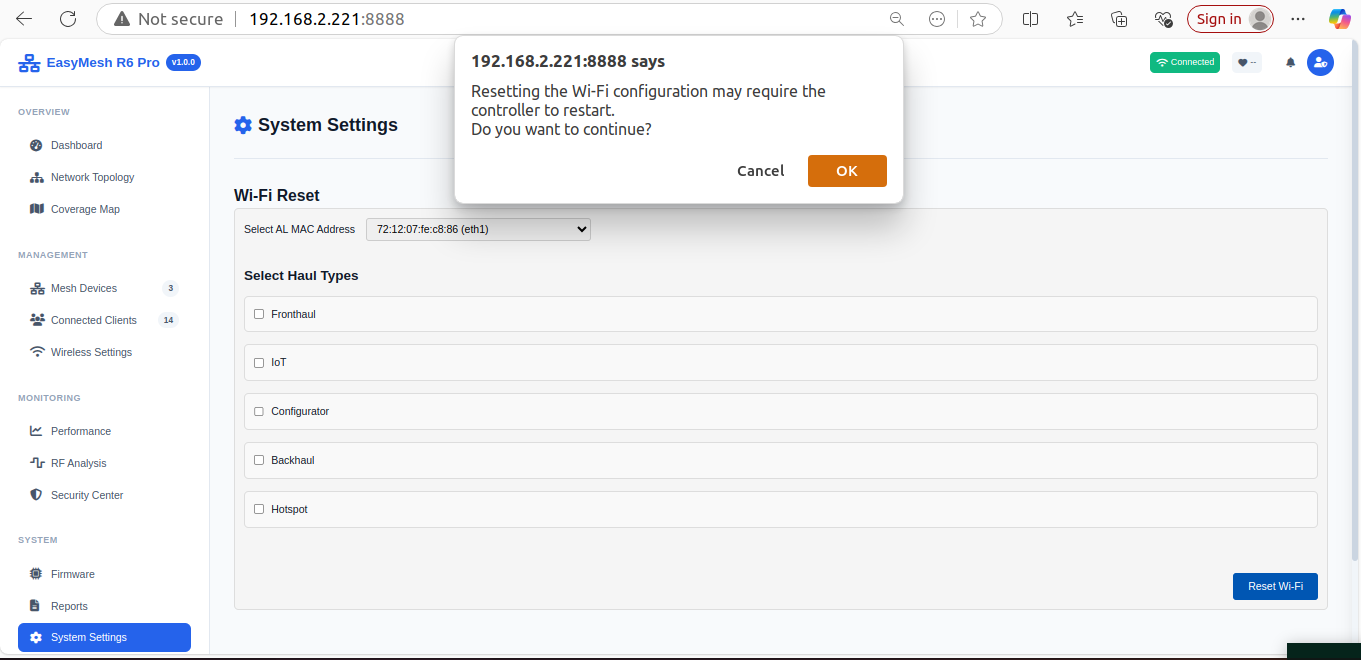Viewport: 1361px width, 660px height.
Task: Click the browser refresh icon
Action: click(x=68, y=19)
